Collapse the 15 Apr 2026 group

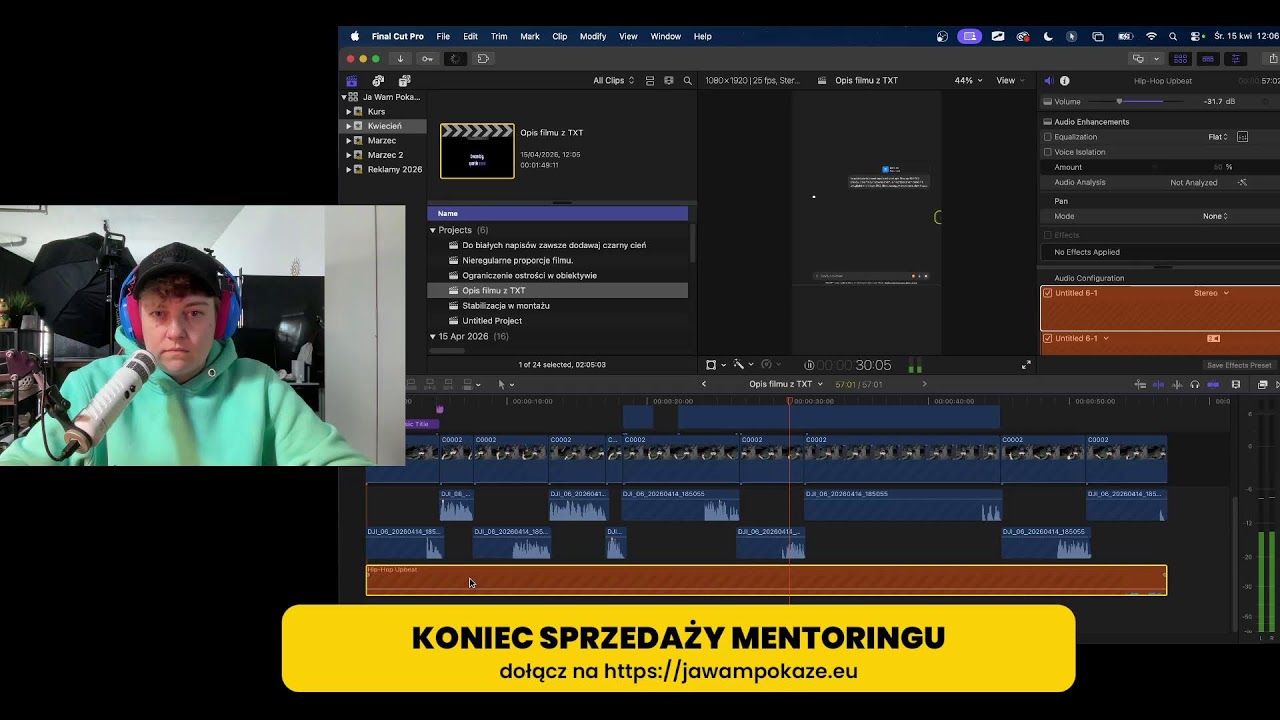pyautogui.click(x=433, y=336)
